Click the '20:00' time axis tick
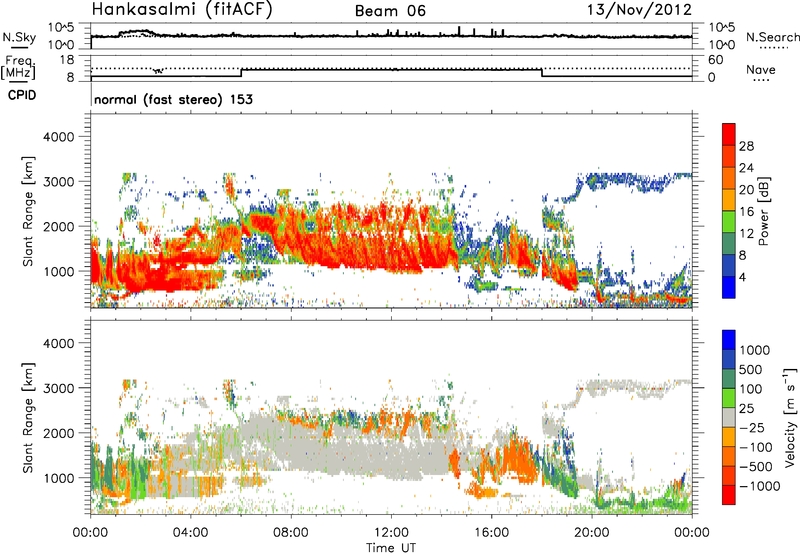 tap(591, 532)
